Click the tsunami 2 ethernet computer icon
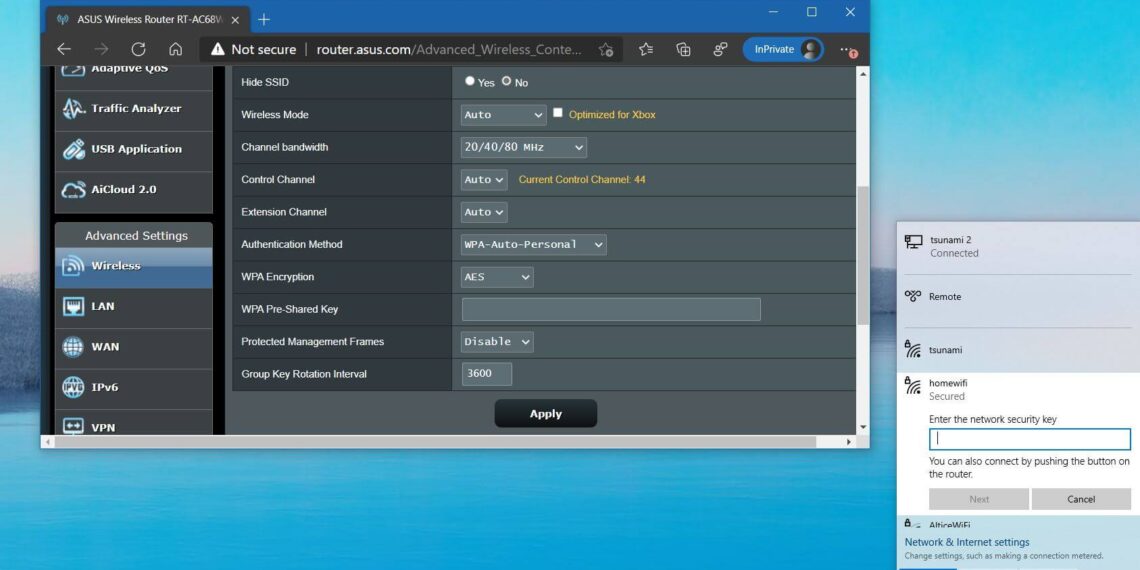 point(913,242)
